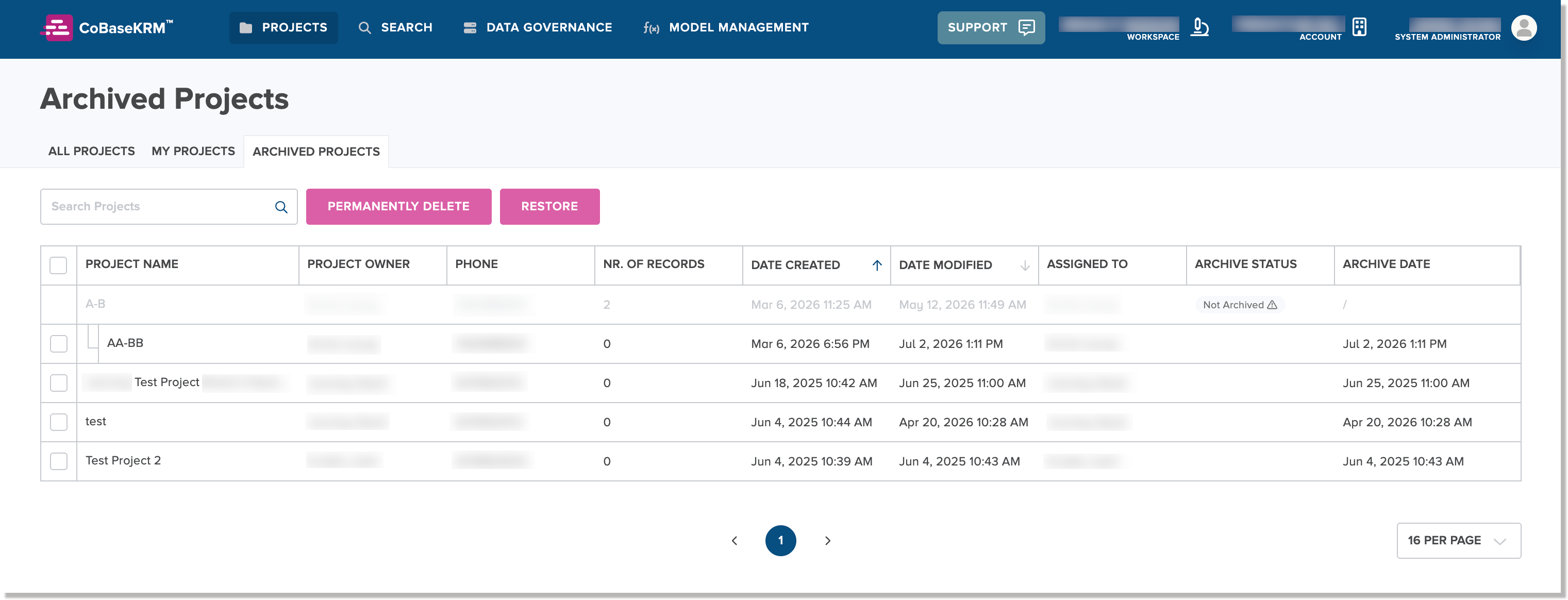
Task: Open Model Management
Action: [726, 27]
